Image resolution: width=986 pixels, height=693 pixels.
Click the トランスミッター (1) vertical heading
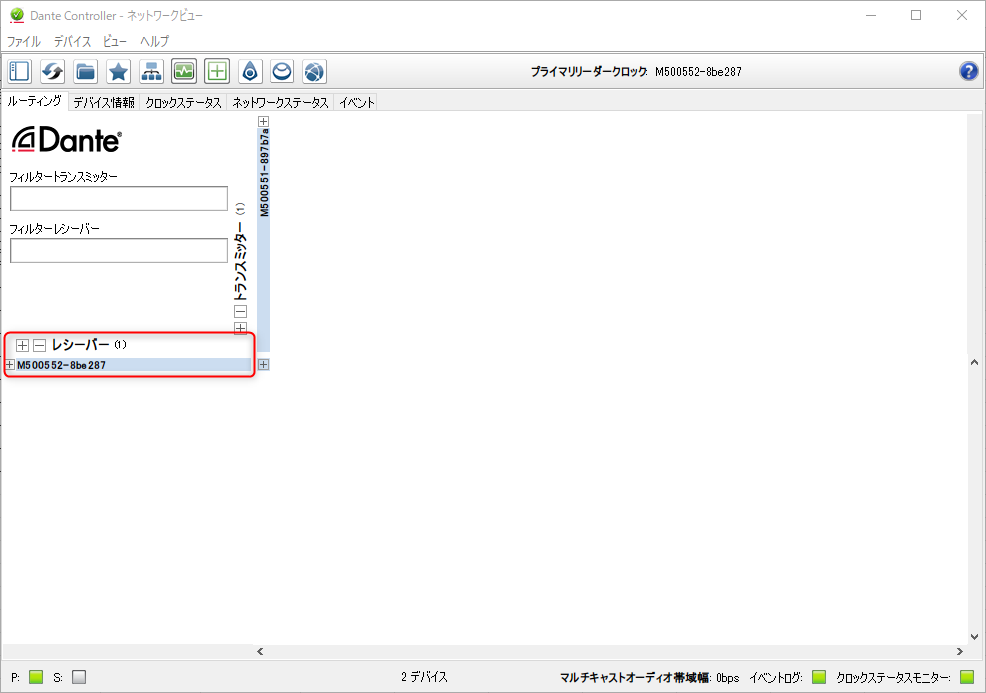240,252
